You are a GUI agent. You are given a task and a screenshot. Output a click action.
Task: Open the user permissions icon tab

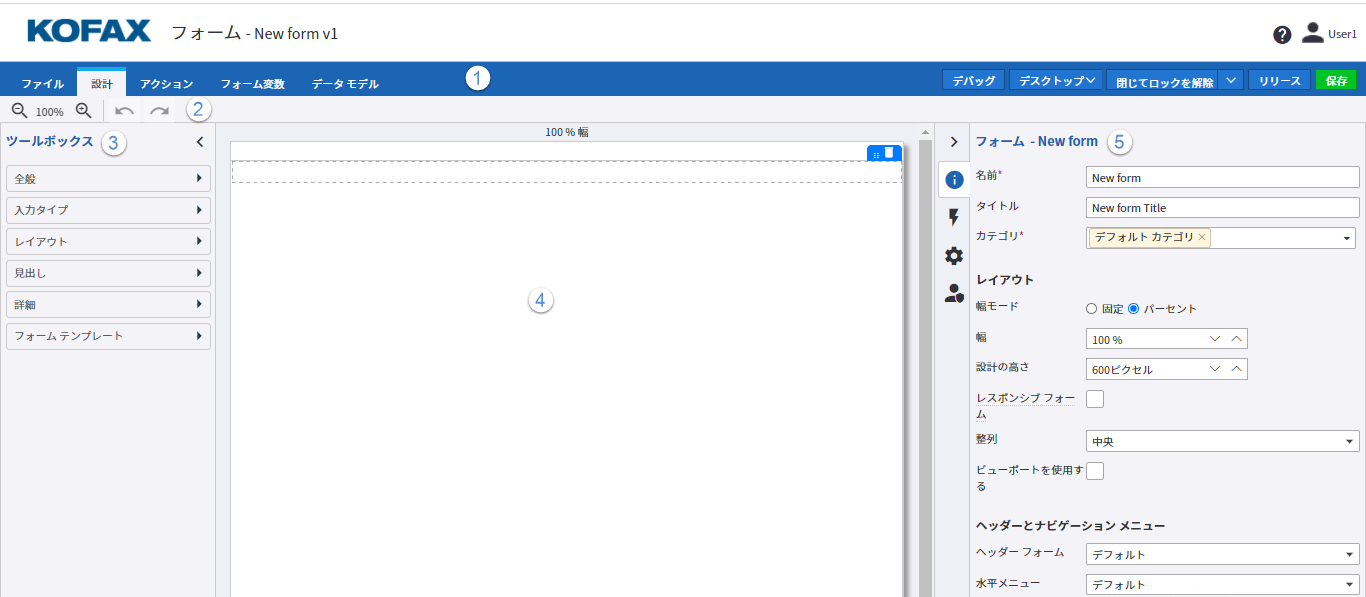point(954,293)
